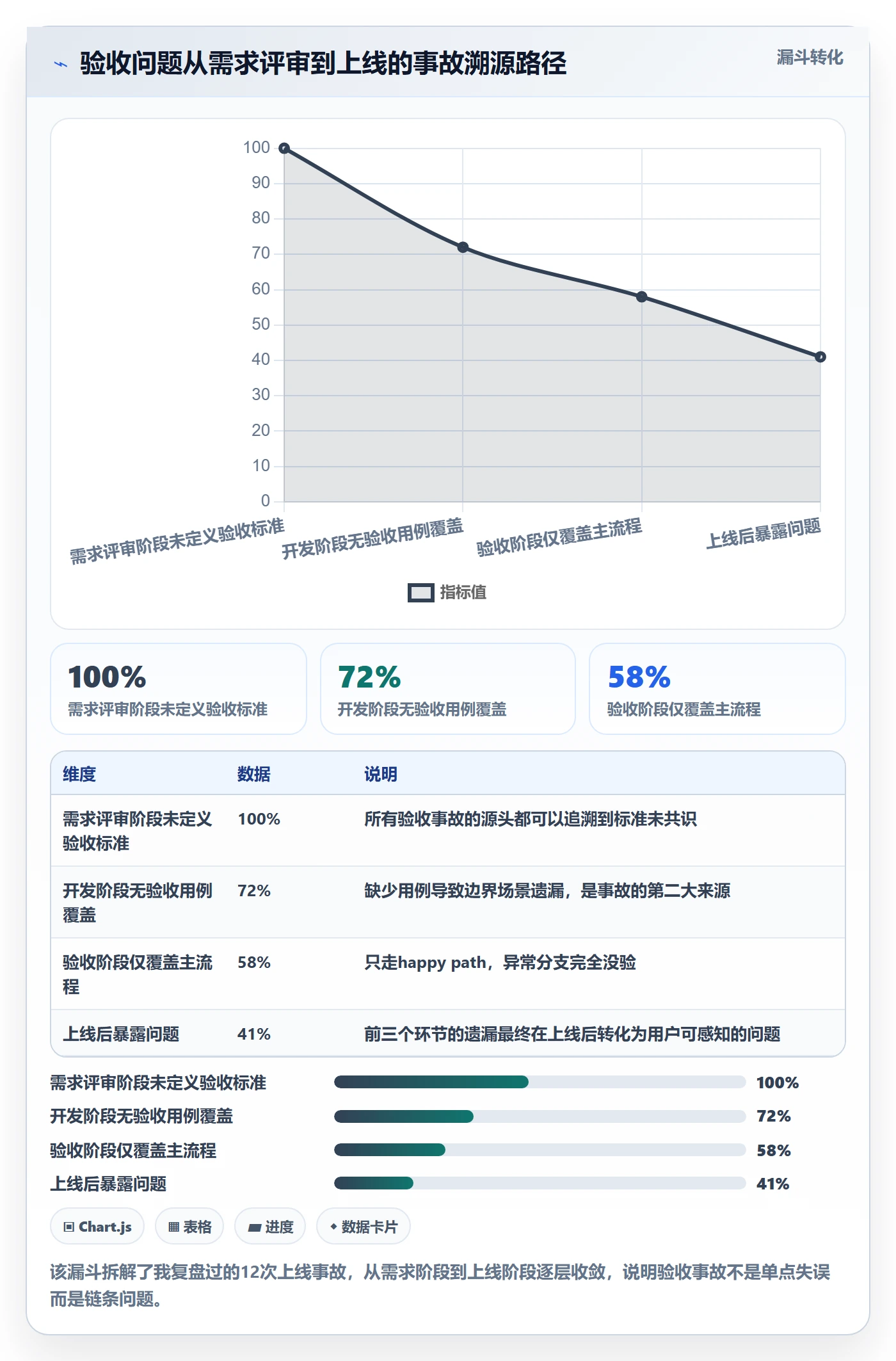
Task: Click the 100% data card
Action: [179, 689]
